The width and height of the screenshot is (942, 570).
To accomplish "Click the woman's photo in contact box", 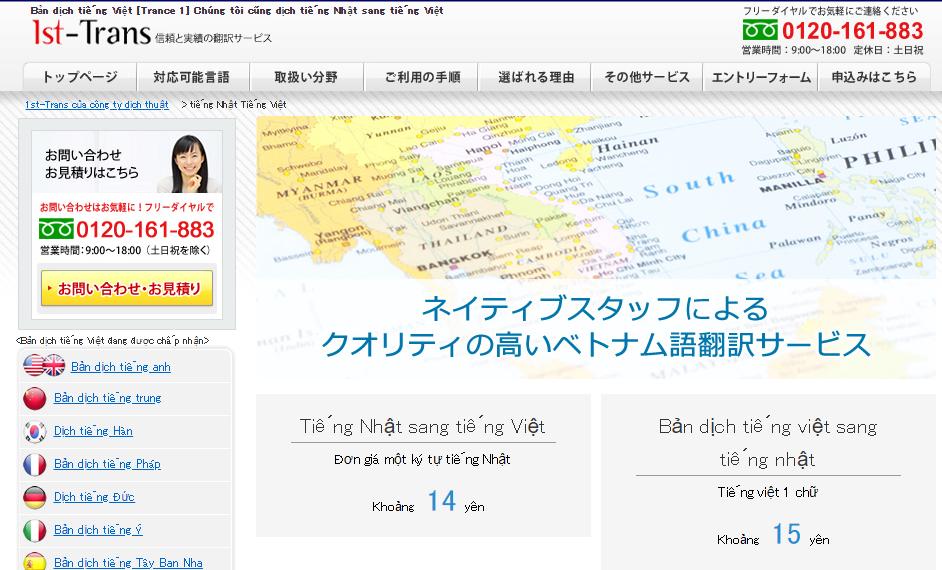I will coord(189,163).
